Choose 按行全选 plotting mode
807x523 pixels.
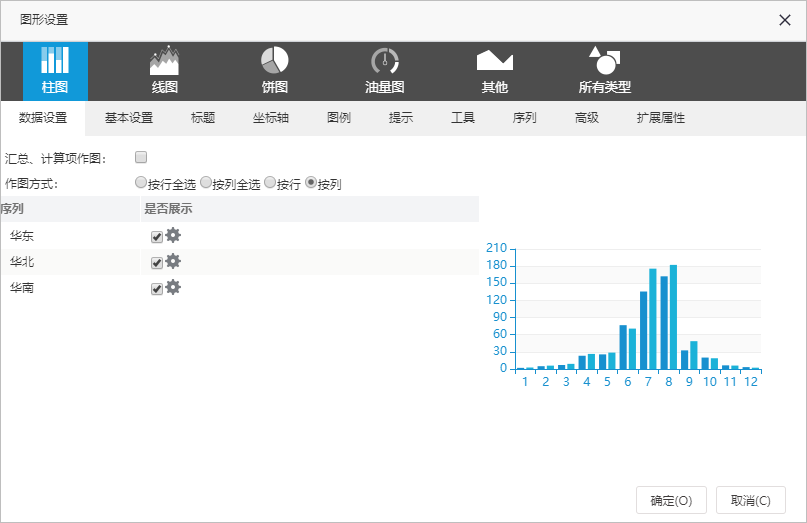141,182
